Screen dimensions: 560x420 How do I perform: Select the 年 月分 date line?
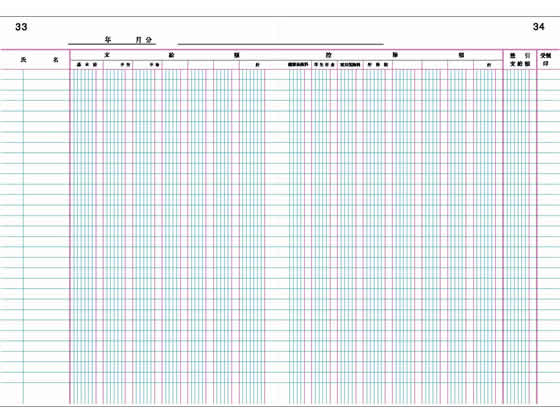coord(112,40)
